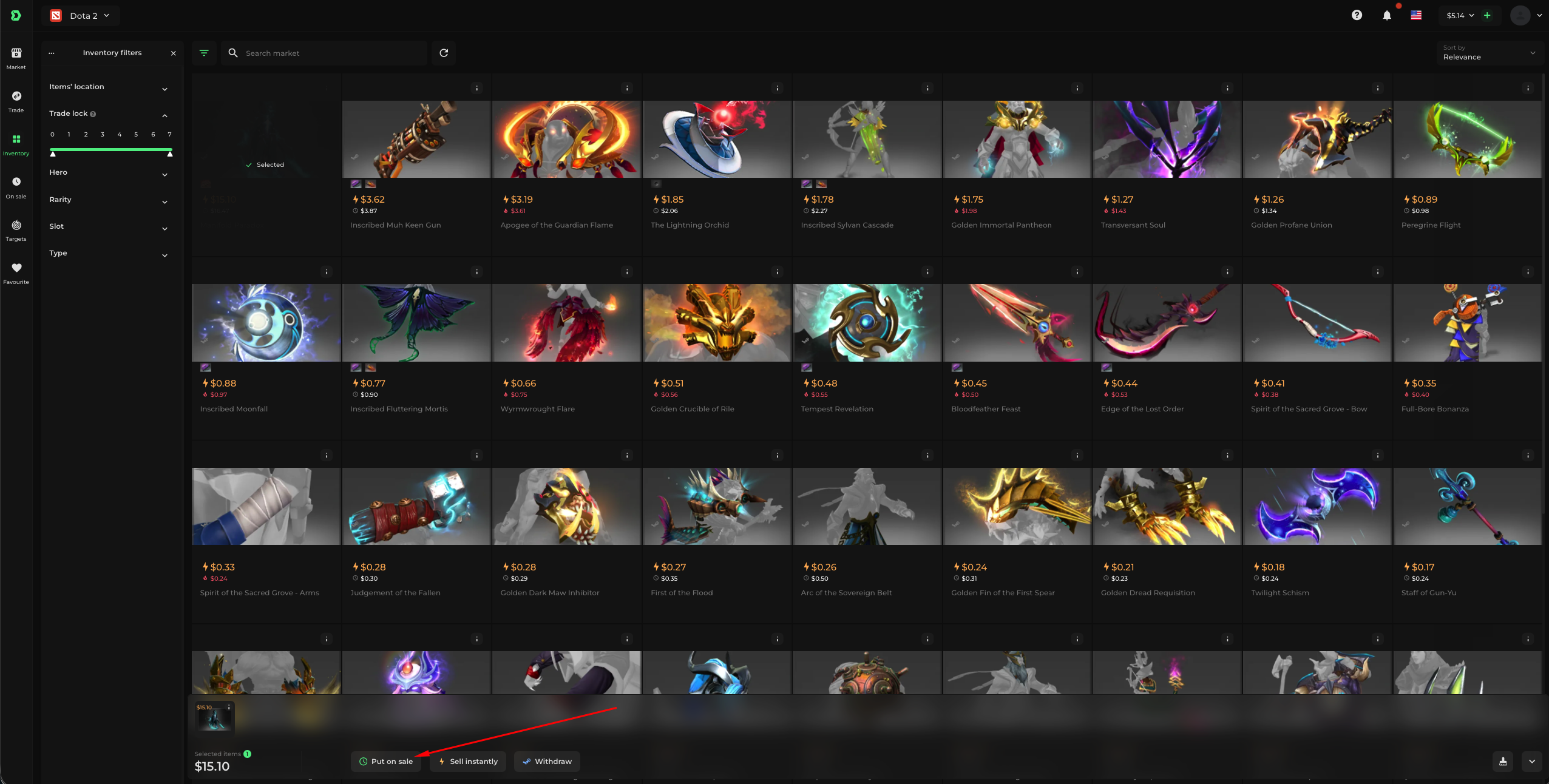This screenshot has width=1549, height=784.
Task: Click the Put on sale button
Action: [x=386, y=762]
